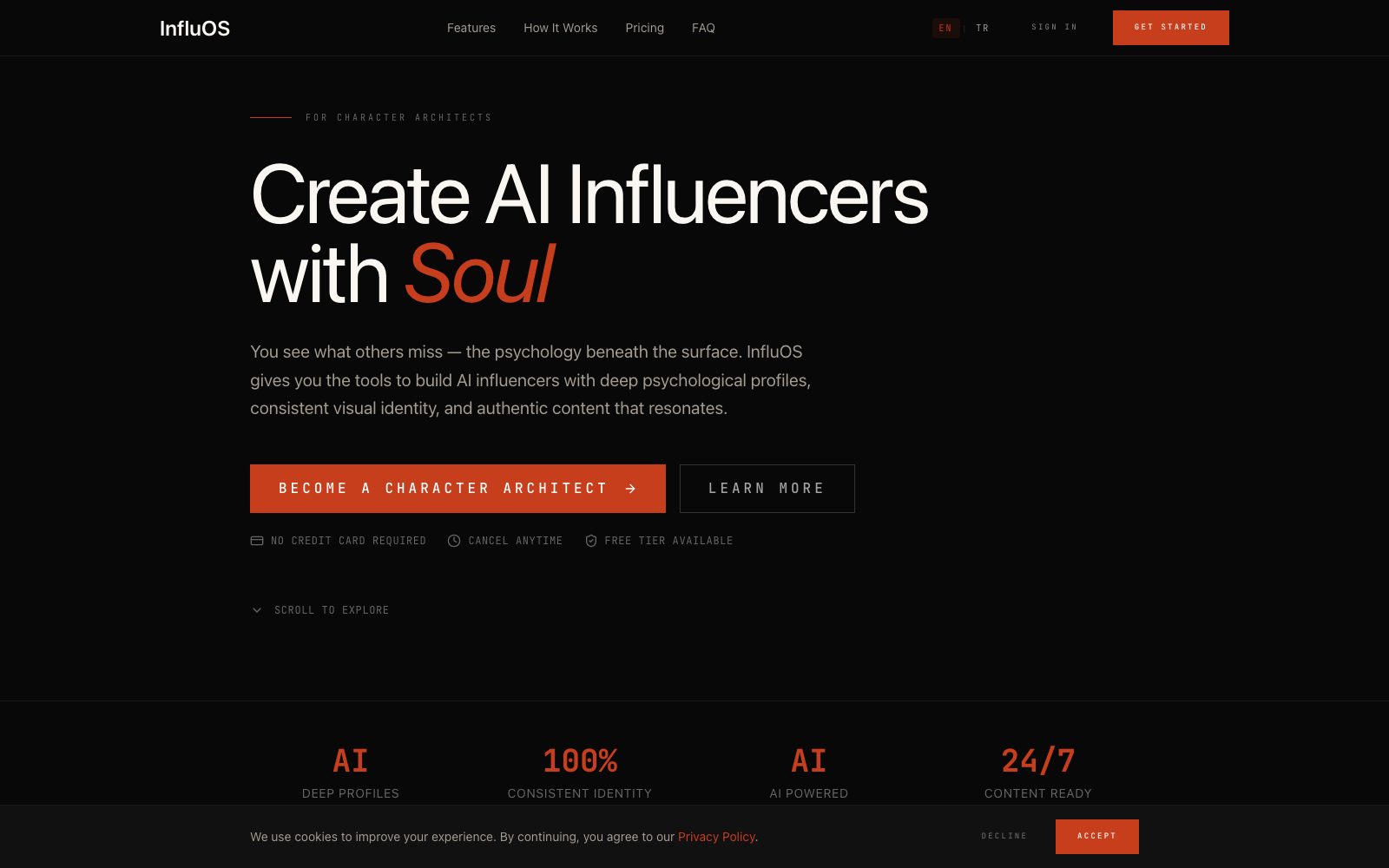Viewport: 1389px width, 868px height.
Task: Click the LEARN MORE button
Action: pyautogui.click(x=767, y=489)
